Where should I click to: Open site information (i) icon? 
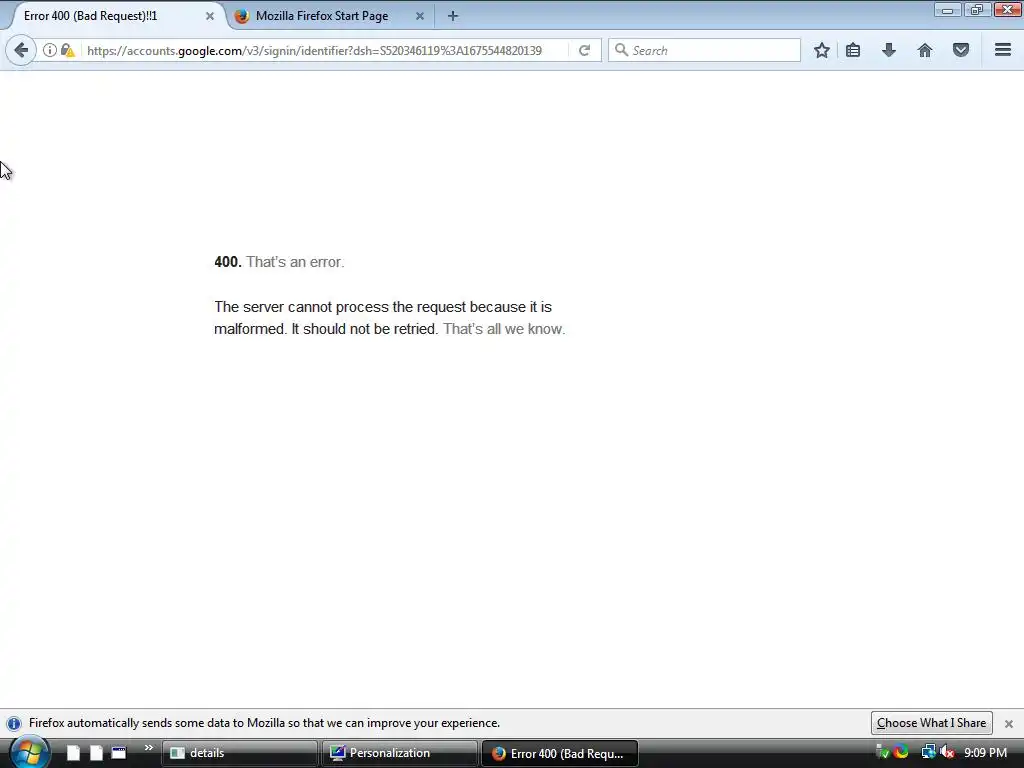(50, 50)
